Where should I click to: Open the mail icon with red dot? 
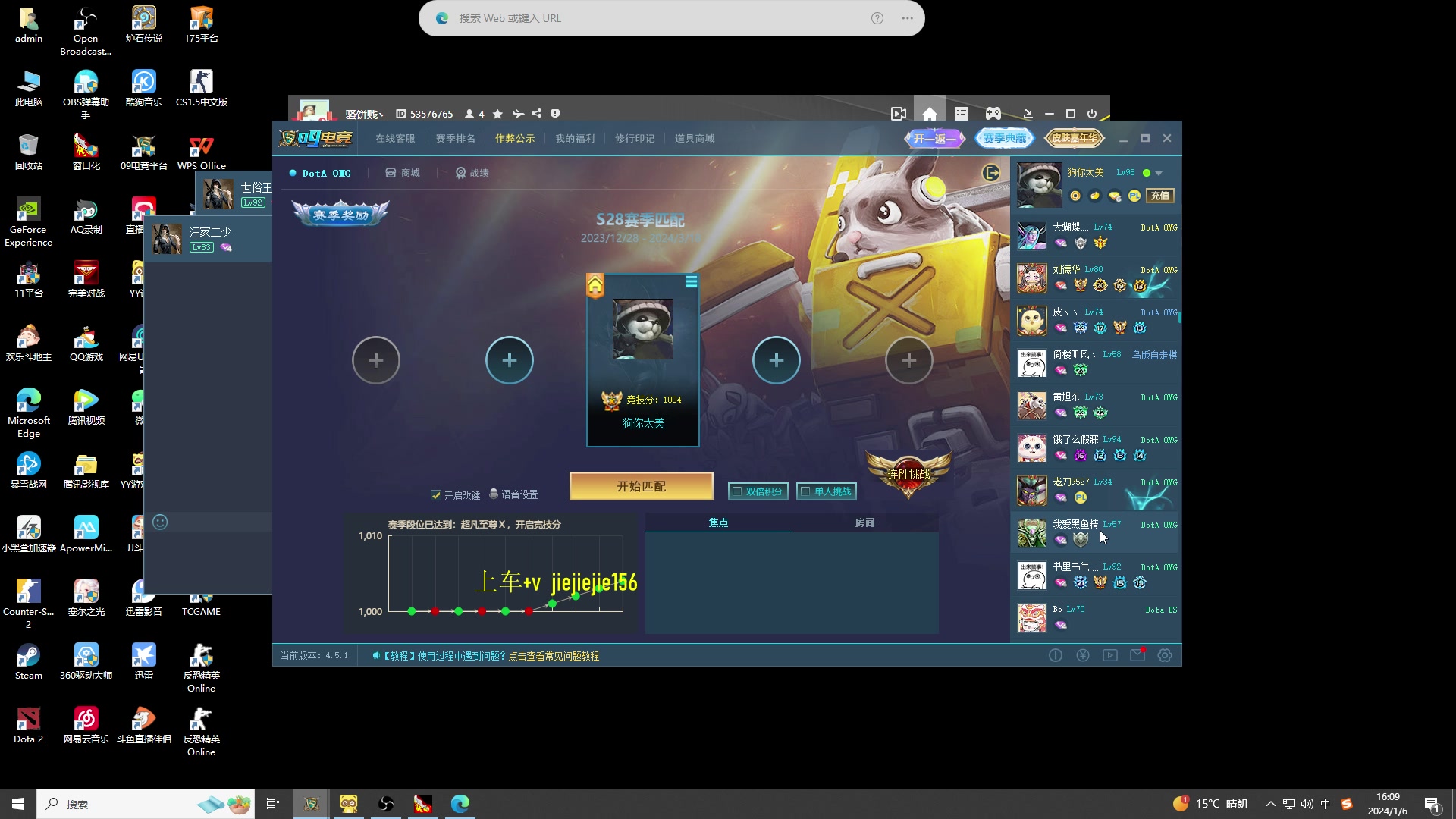click(x=1137, y=655)
